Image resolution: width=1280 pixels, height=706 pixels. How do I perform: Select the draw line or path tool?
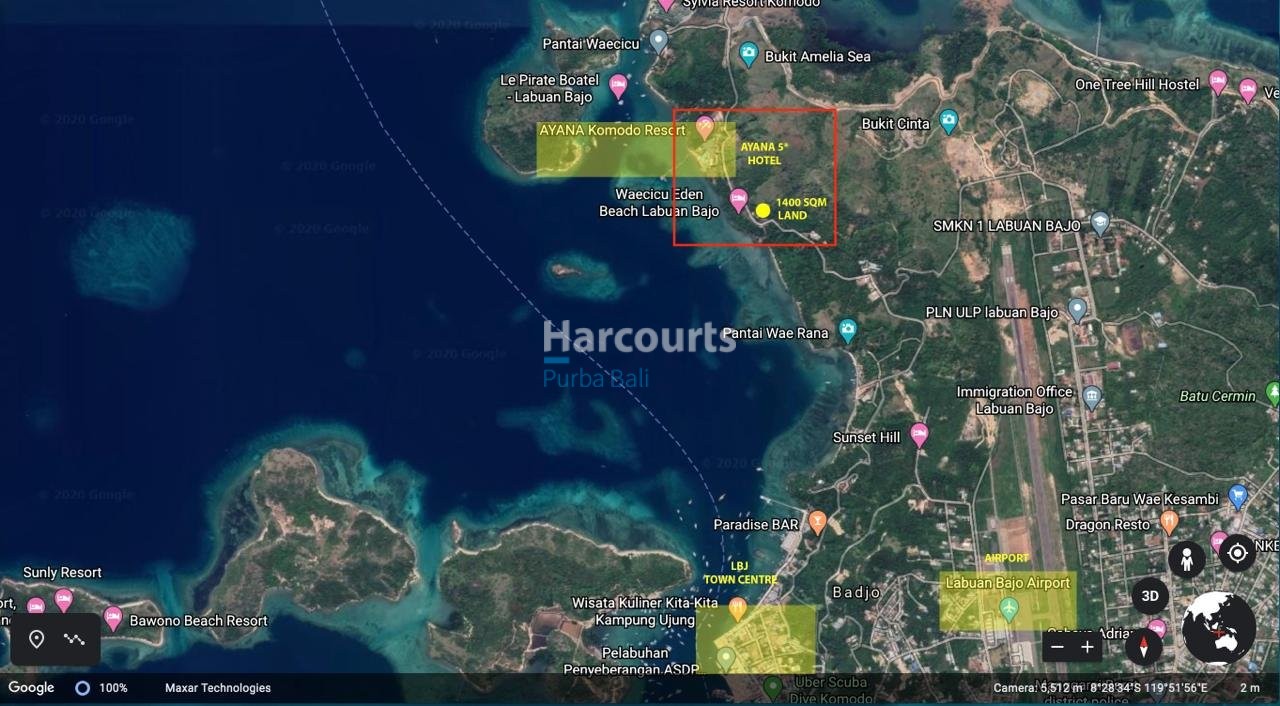click(x=74, y=639)
